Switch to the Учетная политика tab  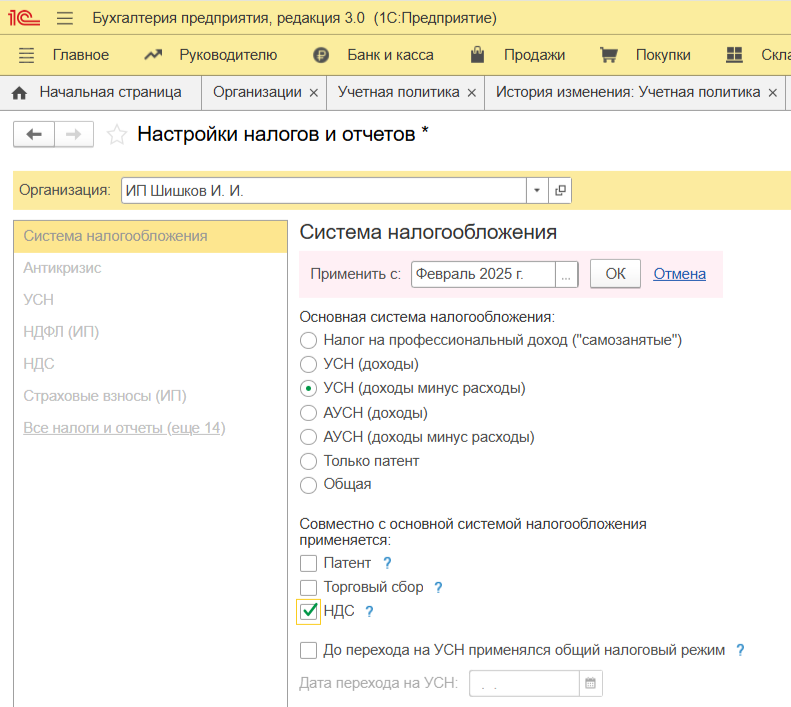[398, 92]
